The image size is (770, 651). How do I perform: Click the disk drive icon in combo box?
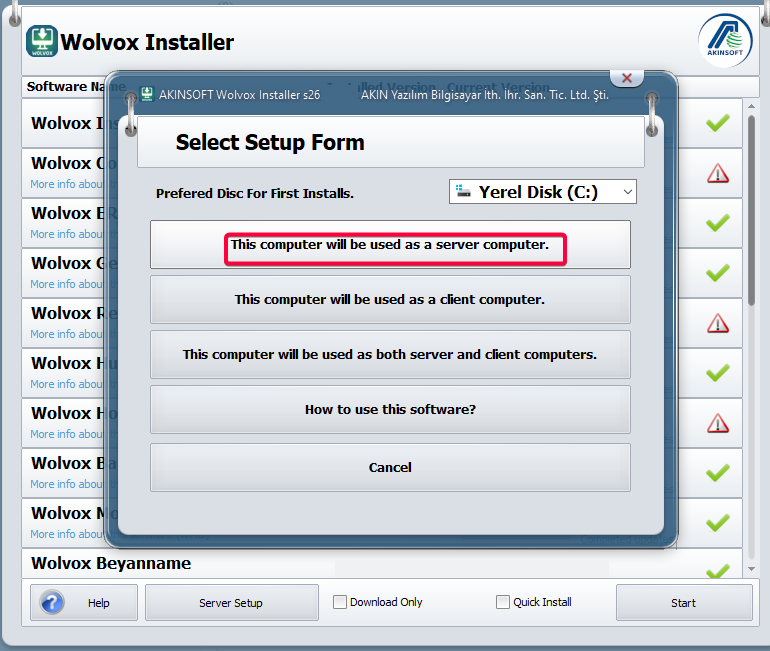coord(463,192)
